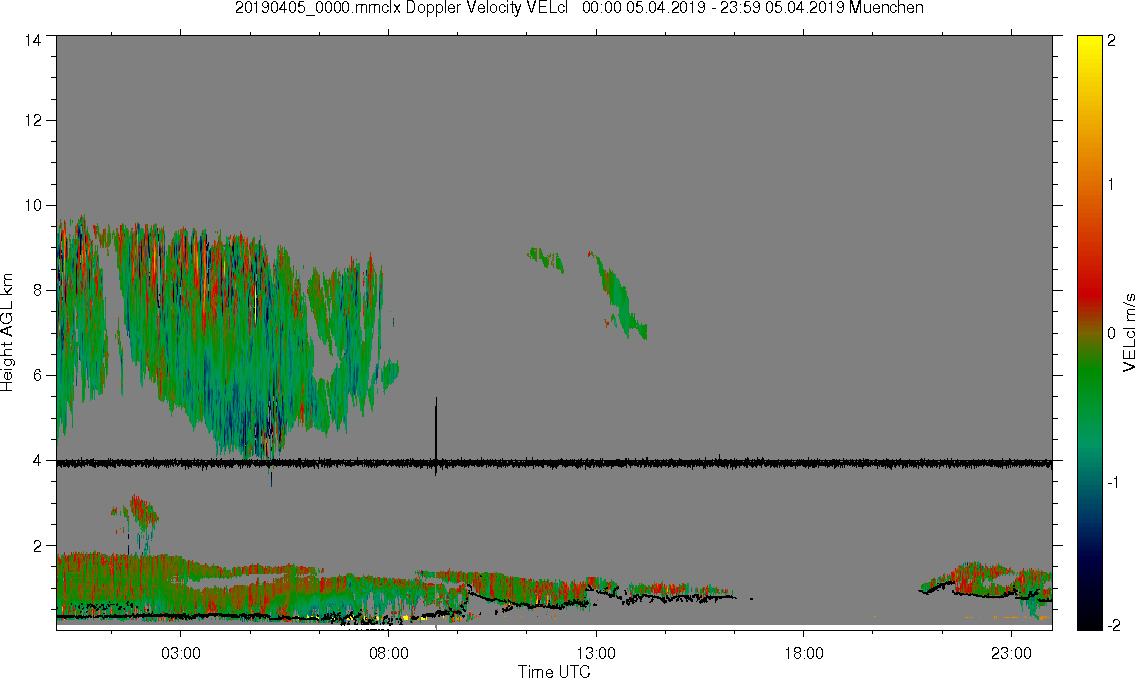Click the colorbar value 1 label
The width and height of the screenshot is (1135, 678).
coord(1111,185)
